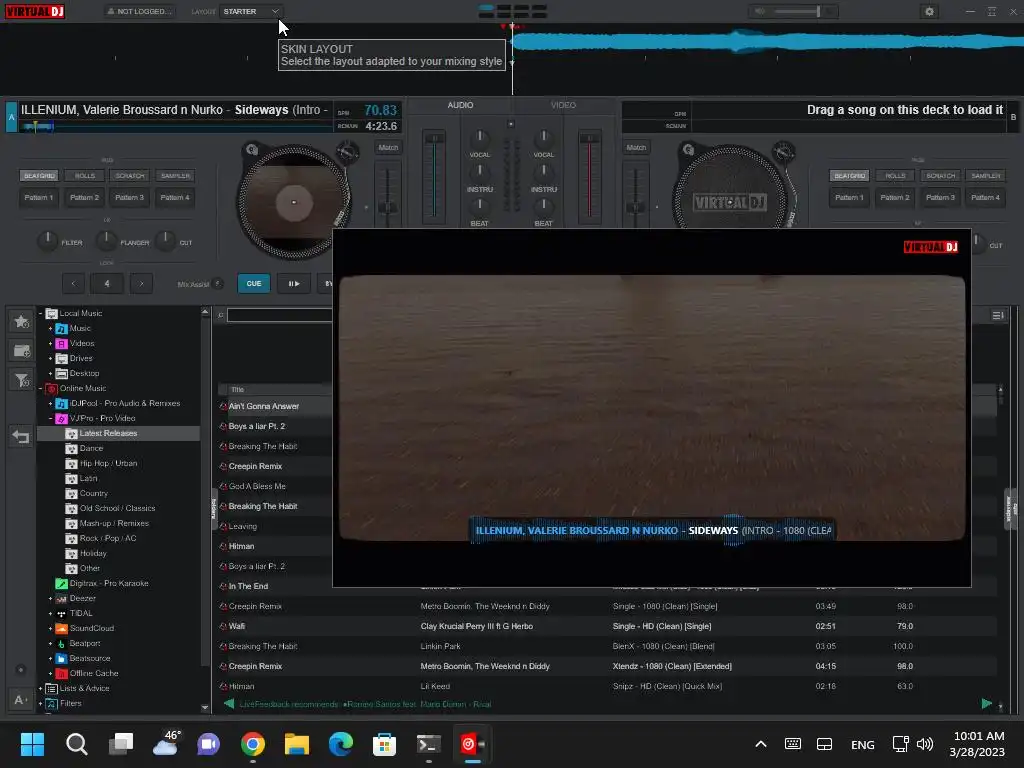Image resolution: width=1024 pixels, height=768 pixels.
Task: Enable SCRATCH pad mode on deck A
Action: pyautogui.click(x=130, y=176)
